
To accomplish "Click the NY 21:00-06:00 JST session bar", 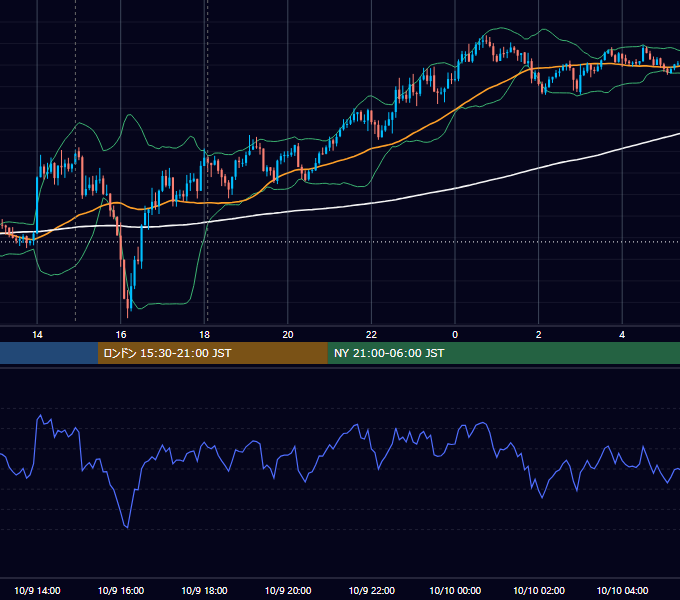I will 503,353.
